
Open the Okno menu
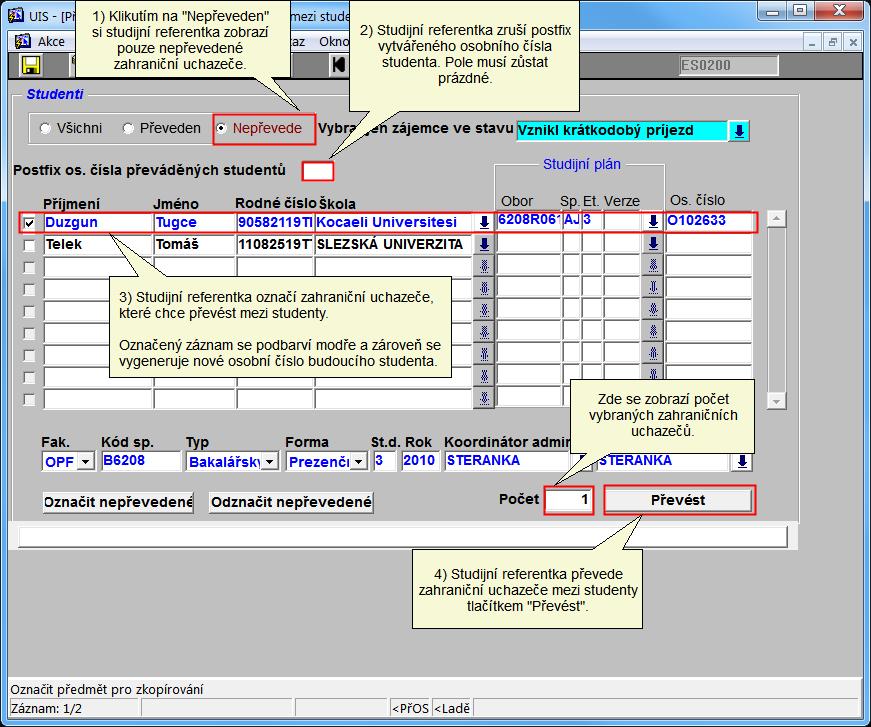click(x=333, y=42)
